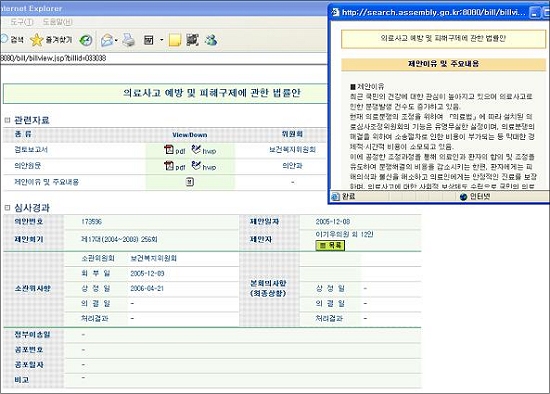Click the dark grid research toolbar icon
This screenshot has width=550, height=394.
pos(192,40)
